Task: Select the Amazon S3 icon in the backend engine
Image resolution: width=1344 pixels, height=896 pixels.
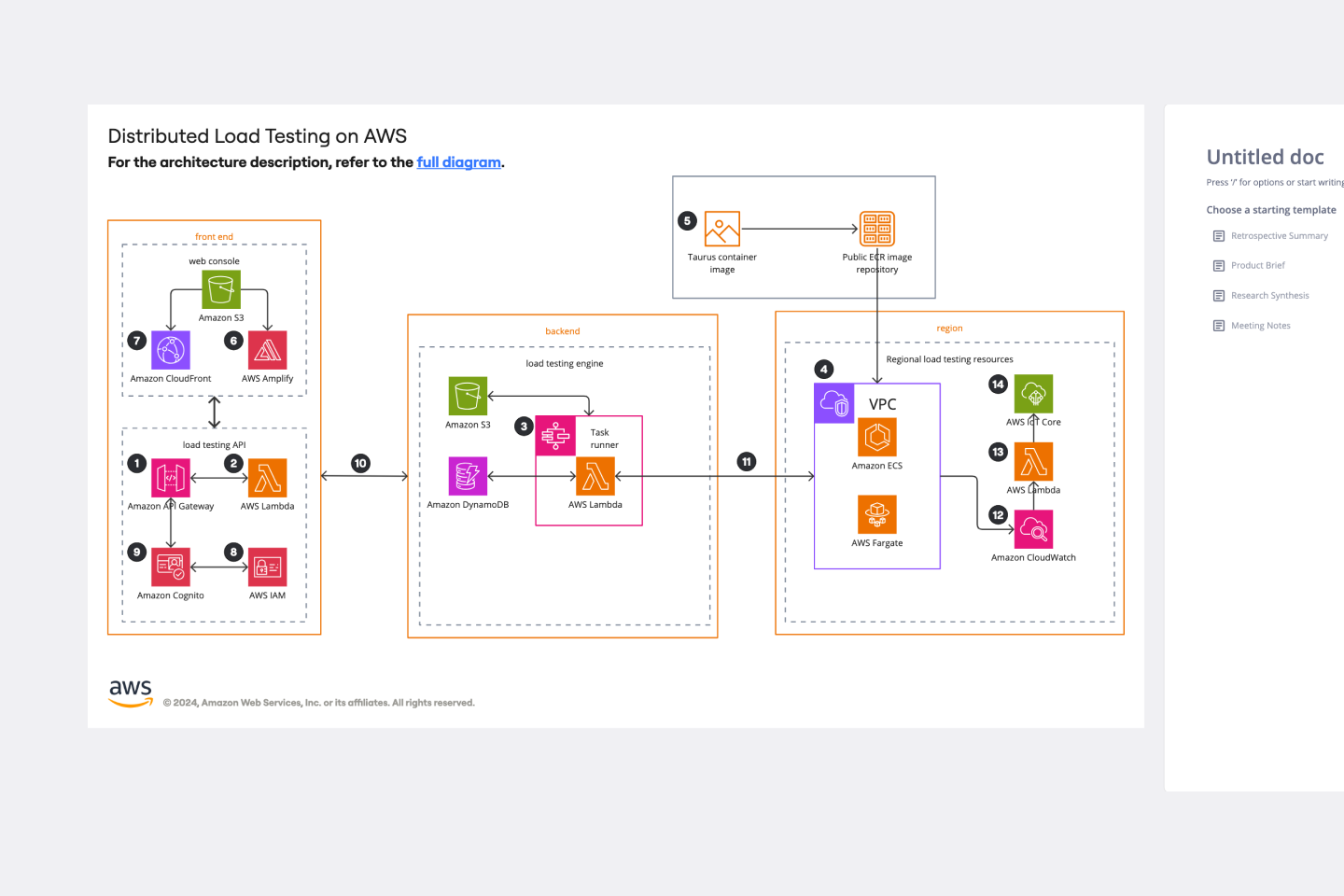Action: pyautogui.click(x=468, y=396)
